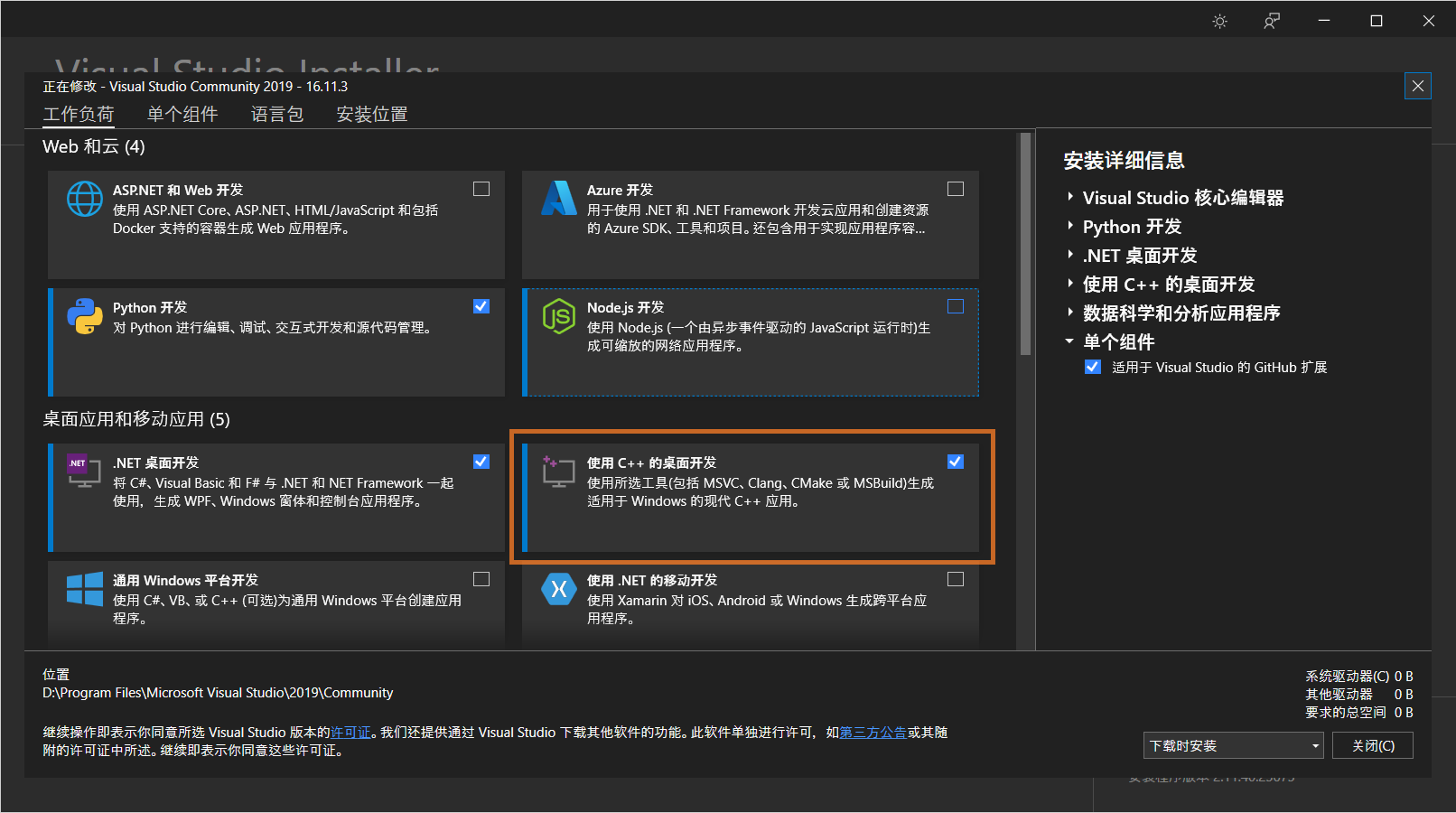Screen dimensions: 1456x813
Task: Click the 关闭(C) button
Action: pos(1373,745)
